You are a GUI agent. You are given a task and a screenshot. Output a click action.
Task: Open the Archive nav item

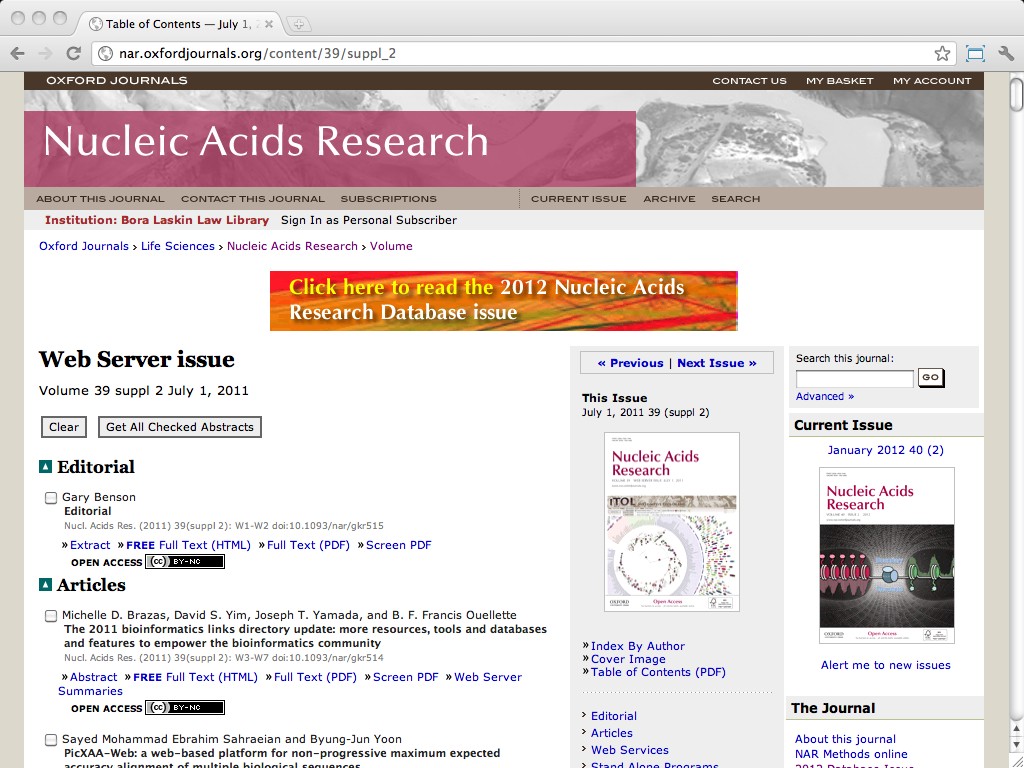[x=669, y=199]
